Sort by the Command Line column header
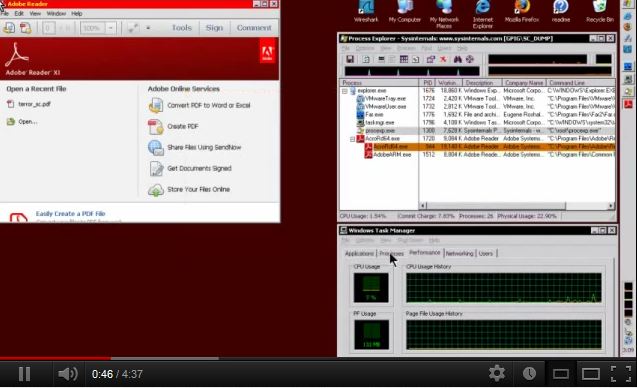The image size is (637, 388). [580, 82]
